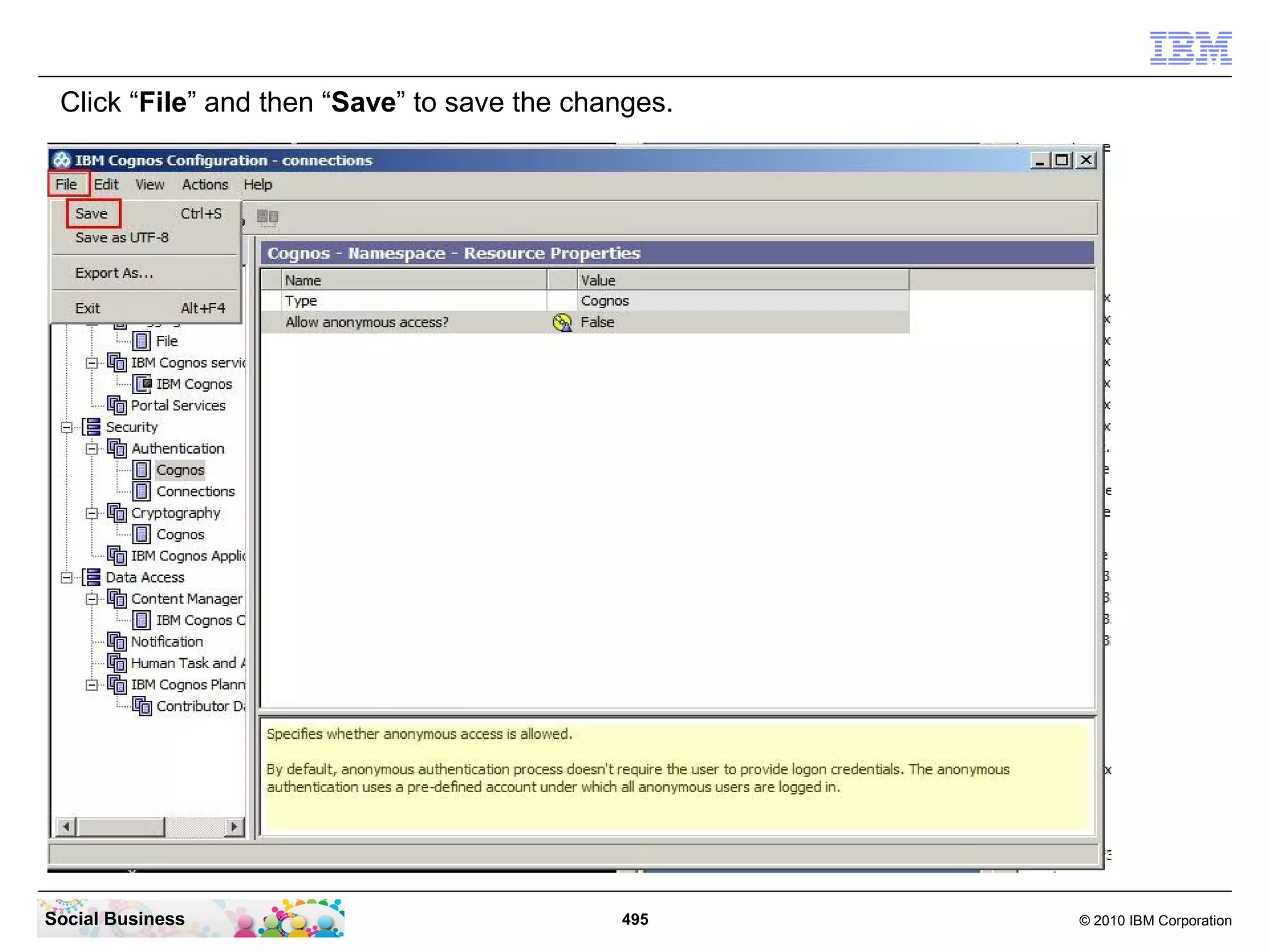Click the tree left scroll arrow
Screen dimensions: 1270x952
pyautogui.click(x=66, y=826)
